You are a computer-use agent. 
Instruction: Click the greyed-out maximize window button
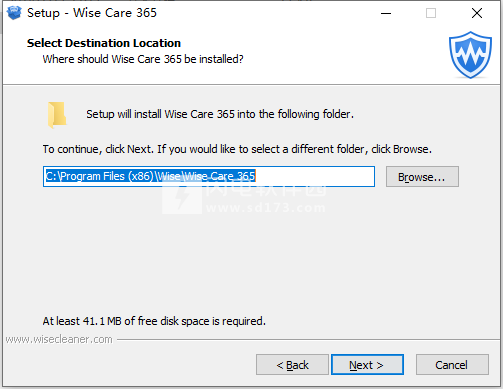431,13
